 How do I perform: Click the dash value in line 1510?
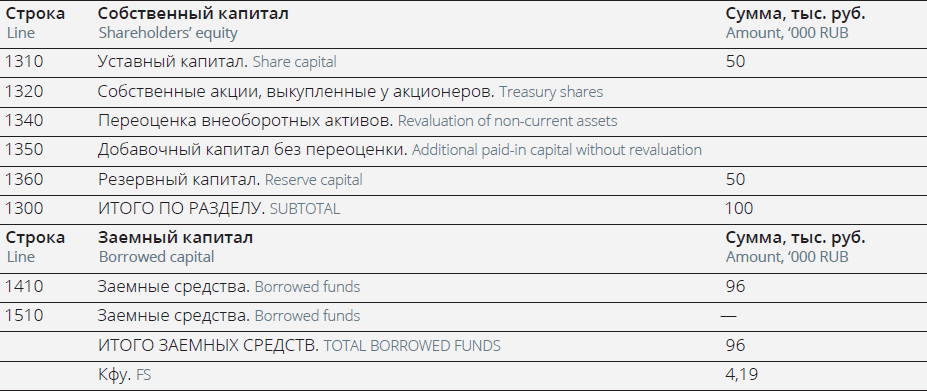pyautogui.click(x=728, y=316)
